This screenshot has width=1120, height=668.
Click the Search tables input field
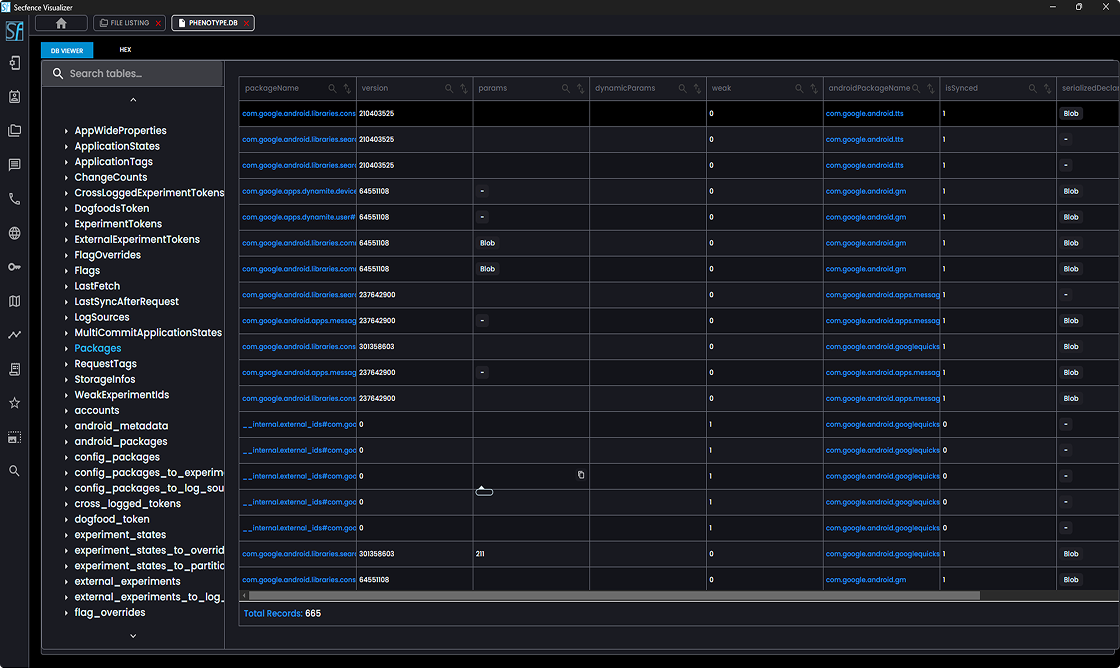coord(133,74)
